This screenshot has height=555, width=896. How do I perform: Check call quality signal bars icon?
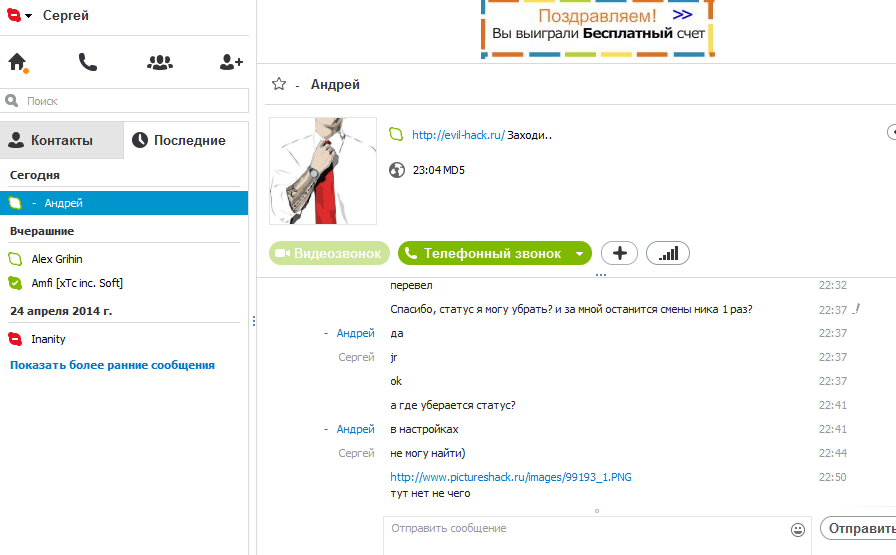(668, 254)
